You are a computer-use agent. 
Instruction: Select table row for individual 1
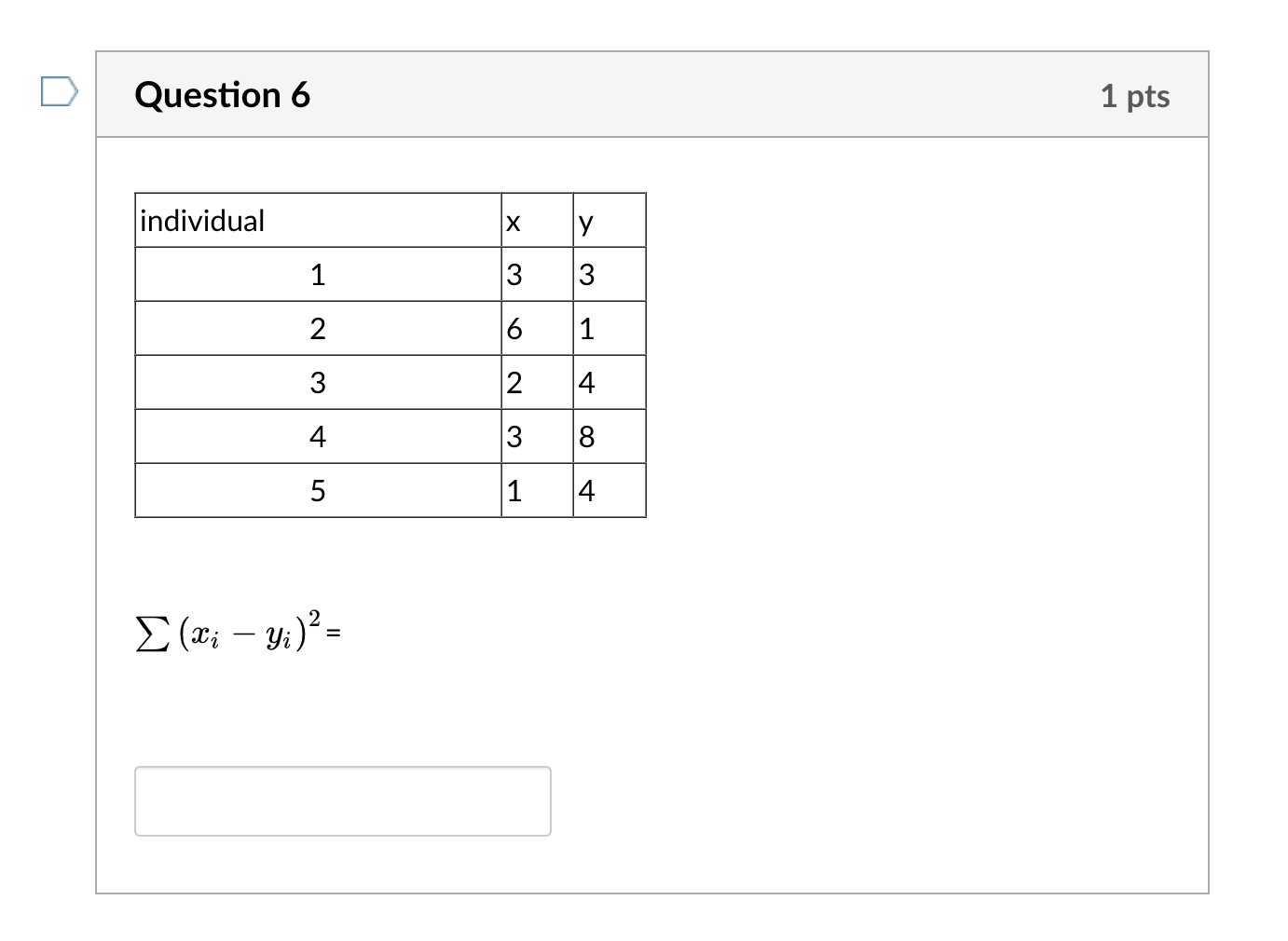[318, 274]
